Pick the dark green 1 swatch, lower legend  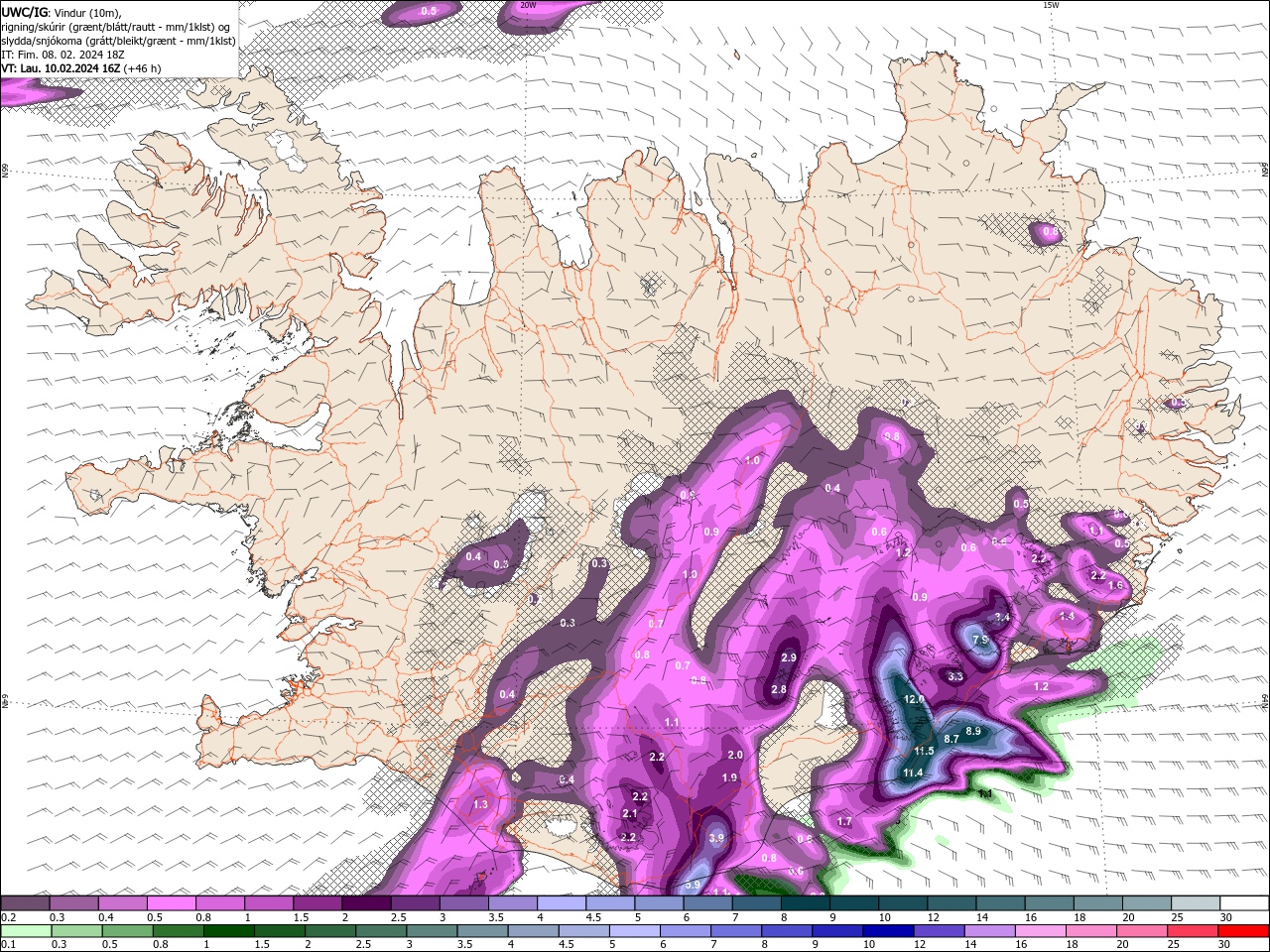[x=227, y=931]
